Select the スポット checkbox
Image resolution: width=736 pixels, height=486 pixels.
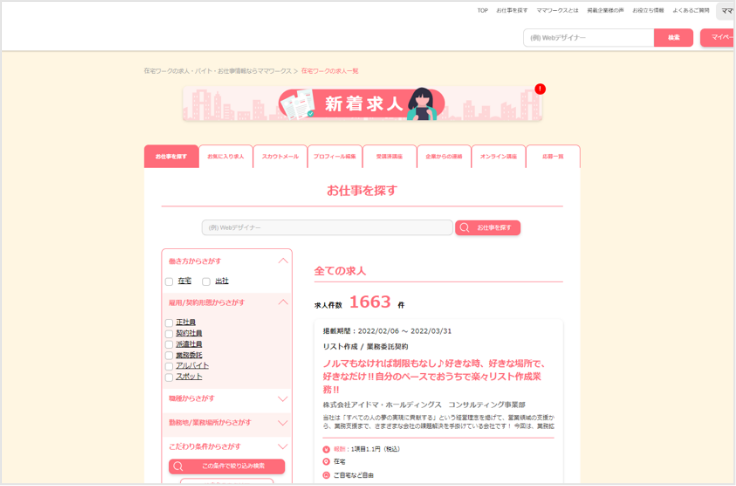point(169,377)
